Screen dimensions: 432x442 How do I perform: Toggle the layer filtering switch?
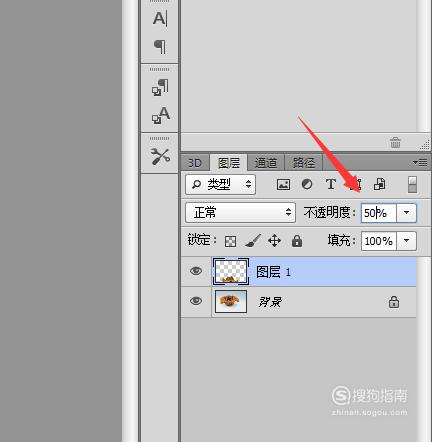point(412,184)
